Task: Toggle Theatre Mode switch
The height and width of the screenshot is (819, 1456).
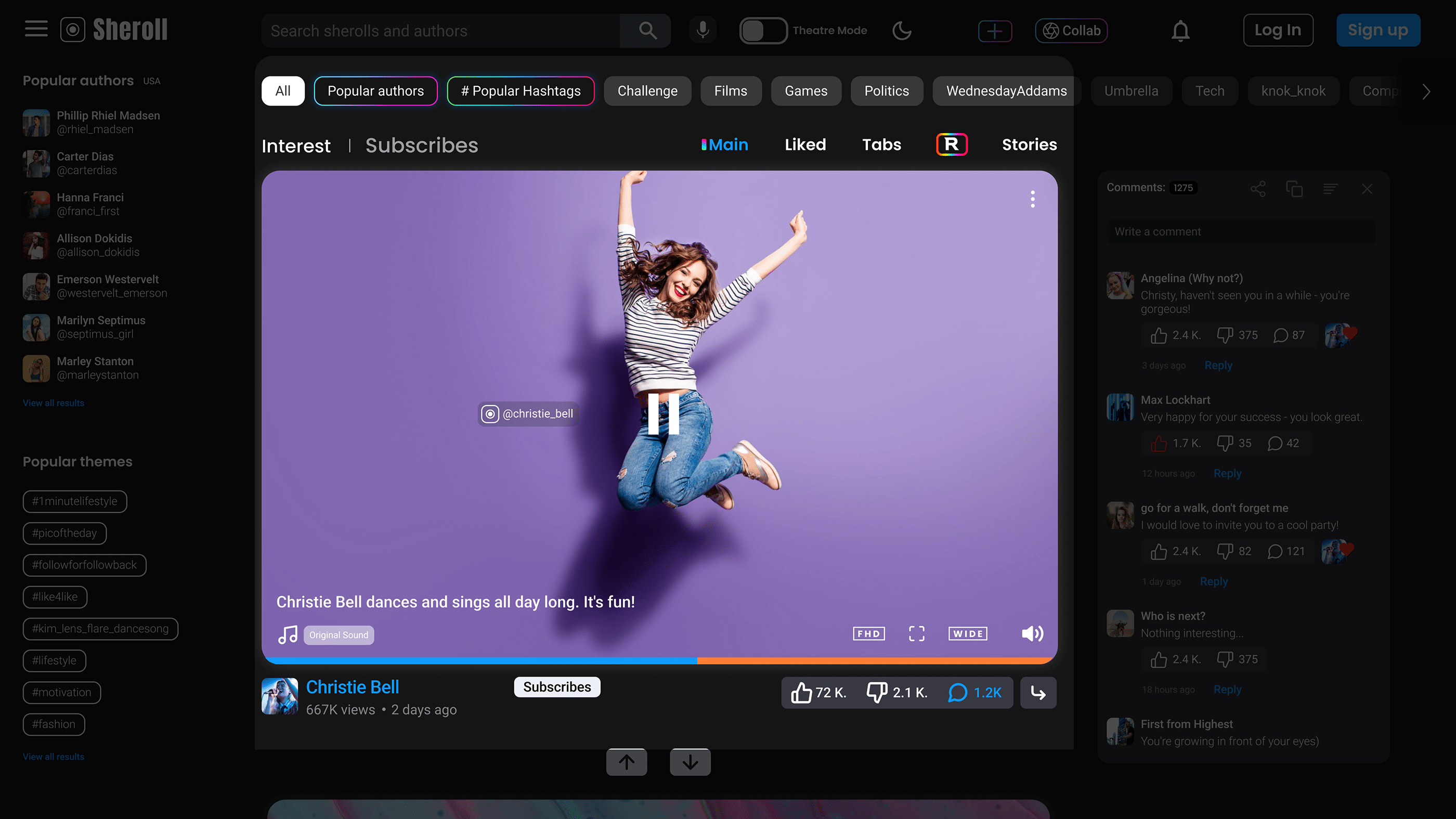Action: click(x=763, y=31)
